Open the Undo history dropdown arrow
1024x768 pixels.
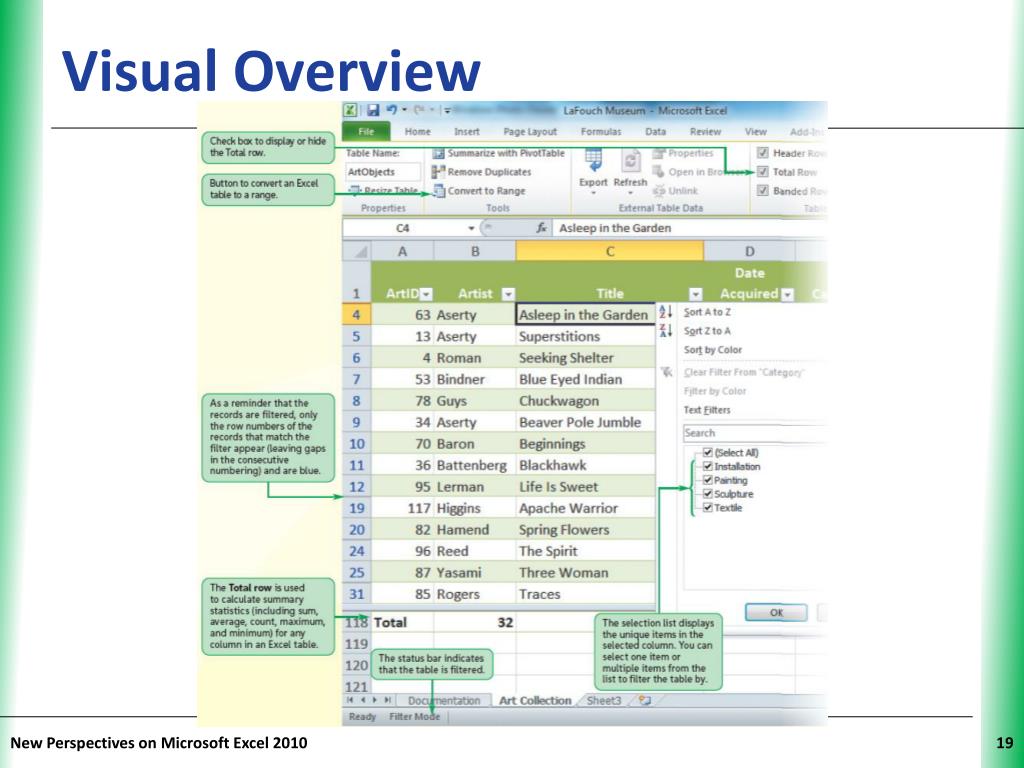pyautogui.click(x=404, y=110)
